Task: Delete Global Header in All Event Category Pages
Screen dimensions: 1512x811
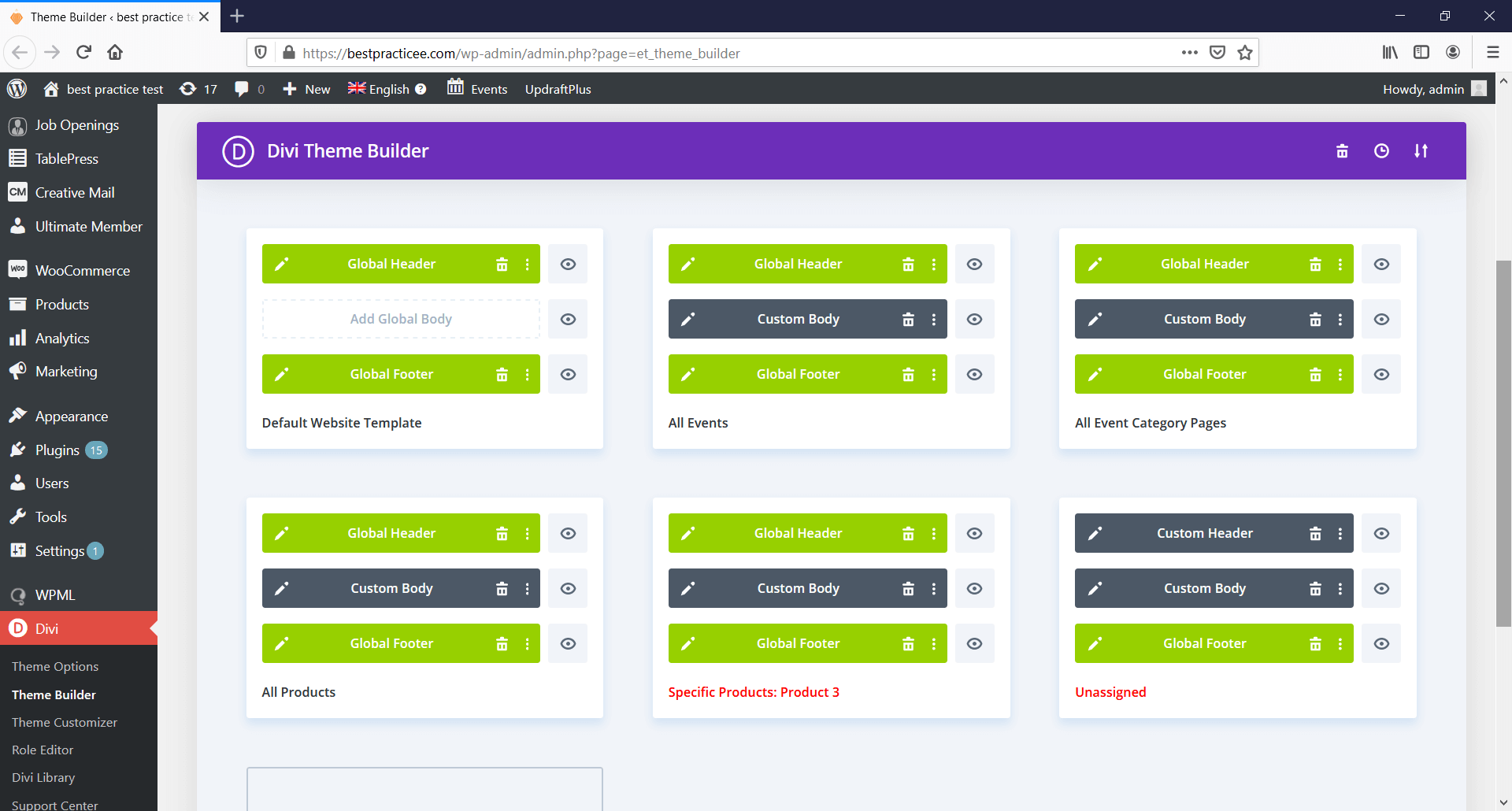Action: [x=1315, y=265]
